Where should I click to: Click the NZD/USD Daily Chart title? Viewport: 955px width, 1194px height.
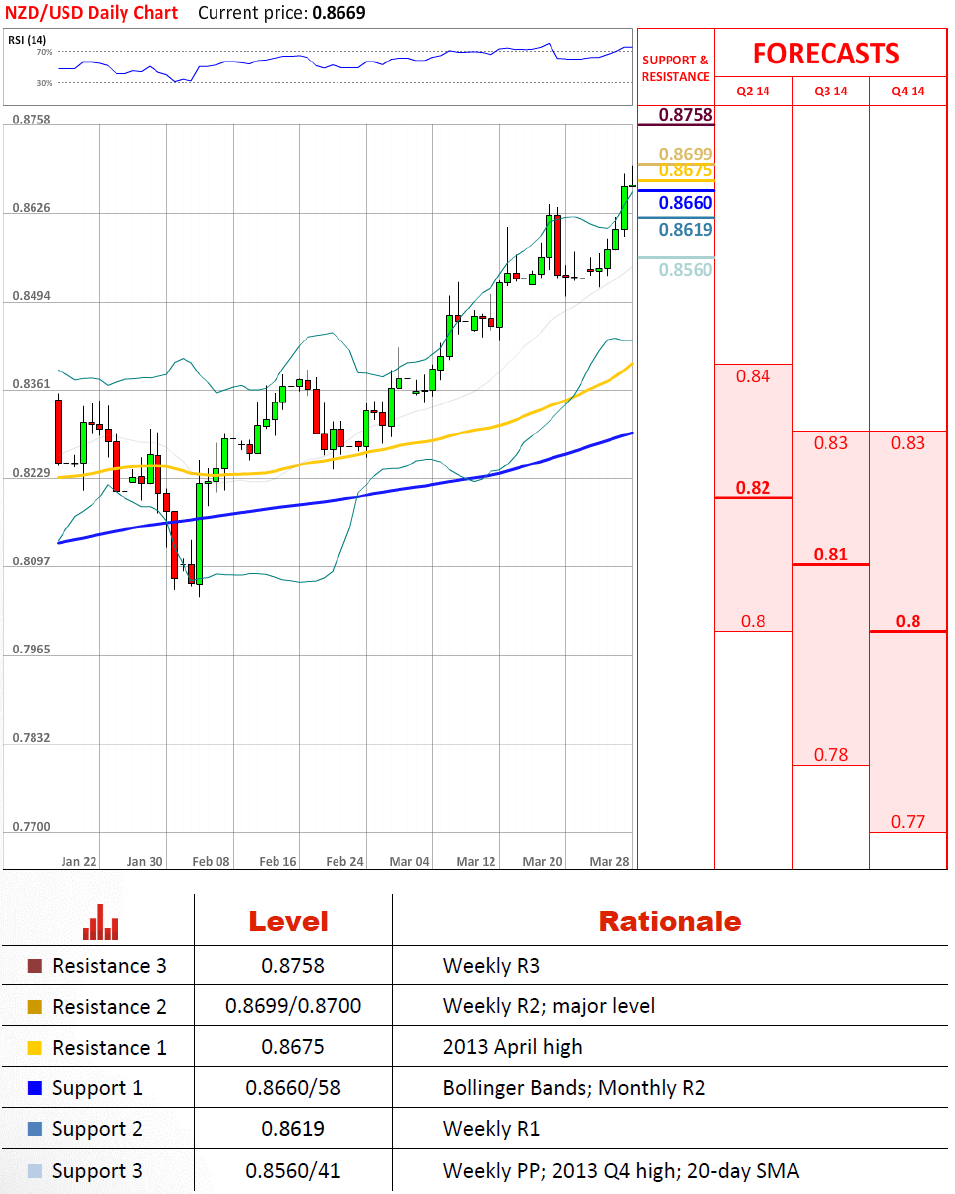[x=91, y=13]
